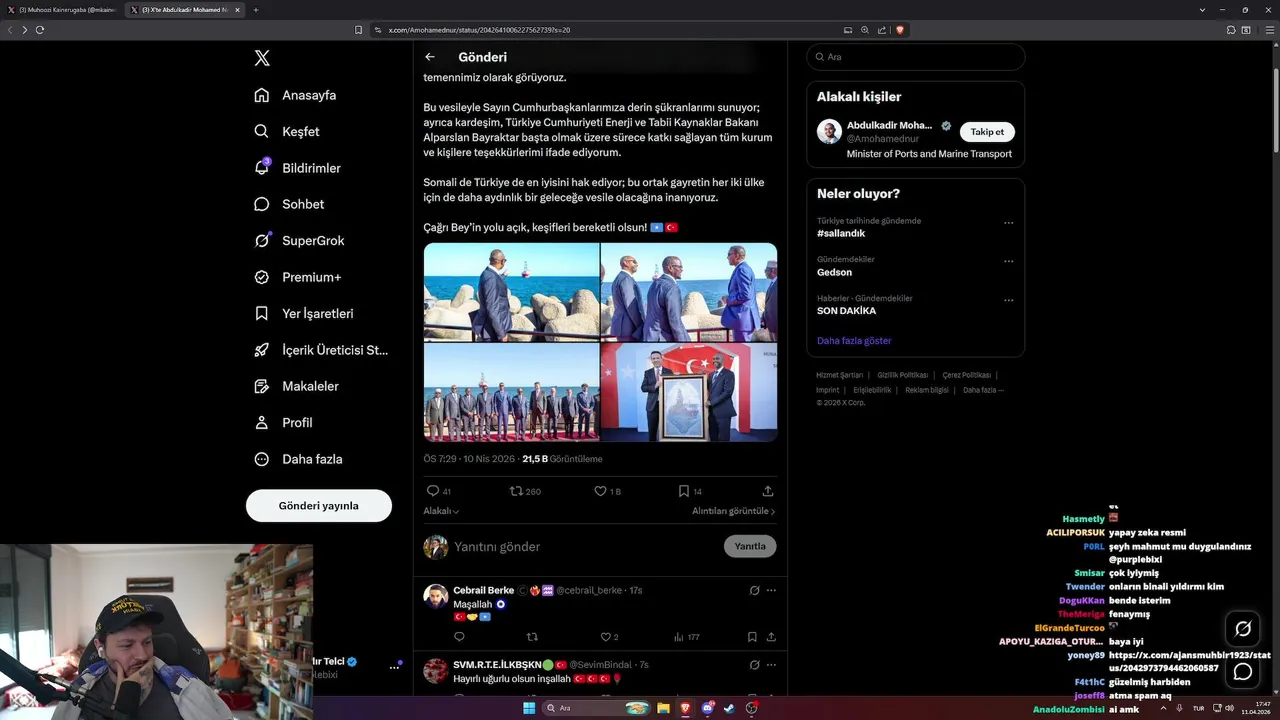The image size is (1280, 720).
Task: Click the Ara search field
Action: tap(916, 57)
